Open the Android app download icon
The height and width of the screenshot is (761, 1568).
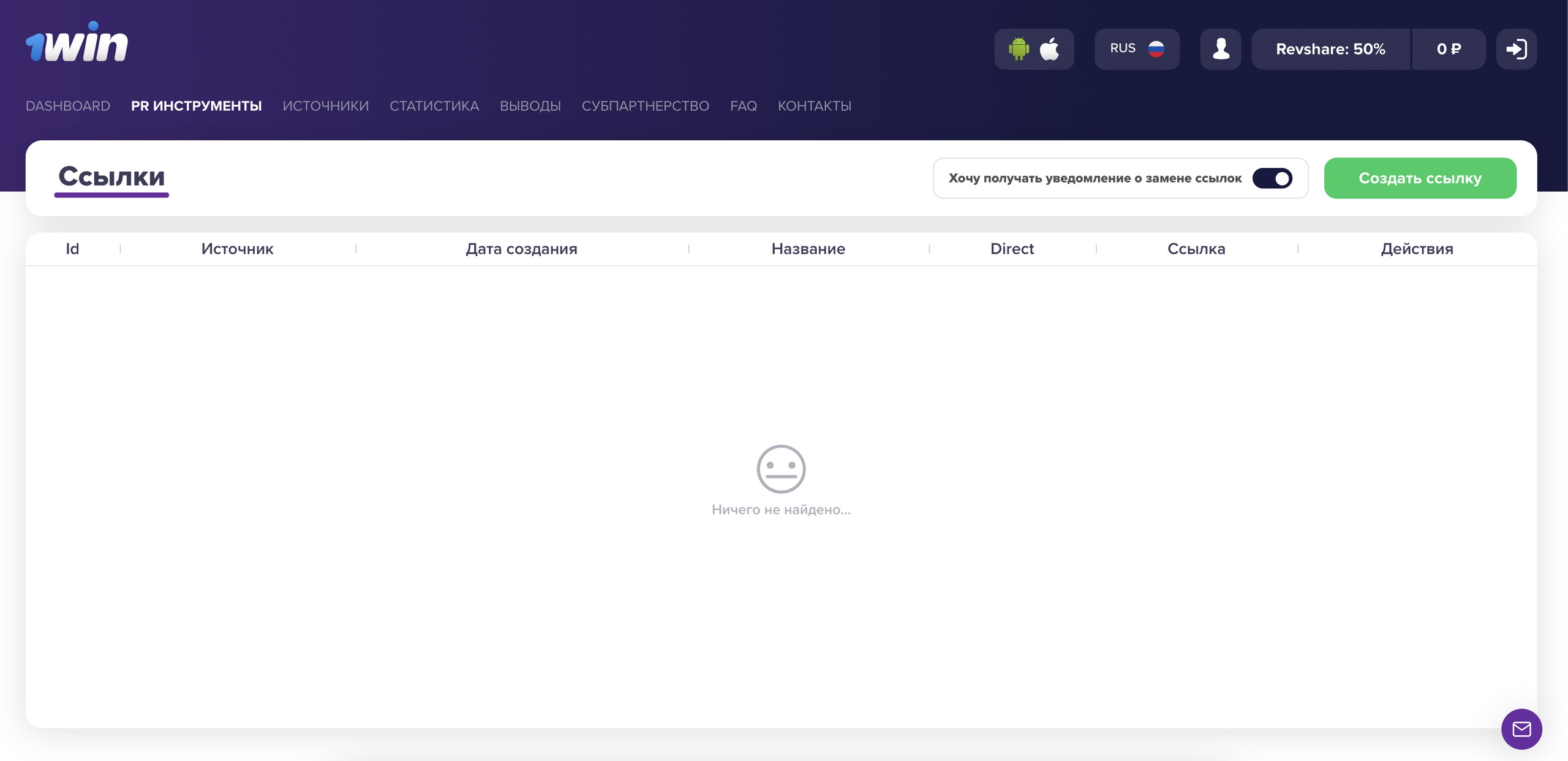coord(1019,49)
